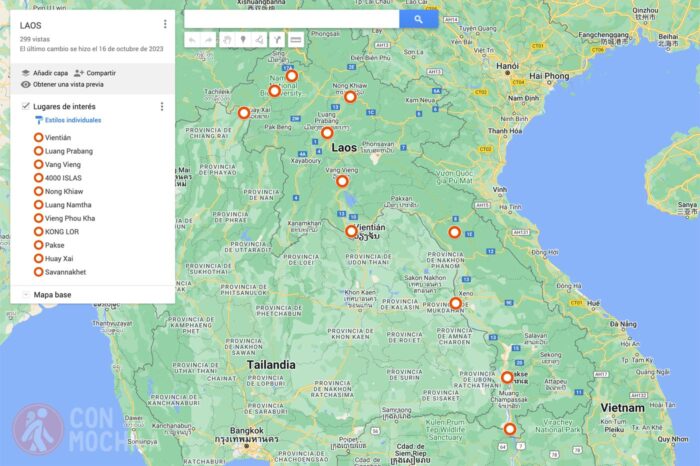
Task: Click Añadir capa to add a layer
Action: 45,73
